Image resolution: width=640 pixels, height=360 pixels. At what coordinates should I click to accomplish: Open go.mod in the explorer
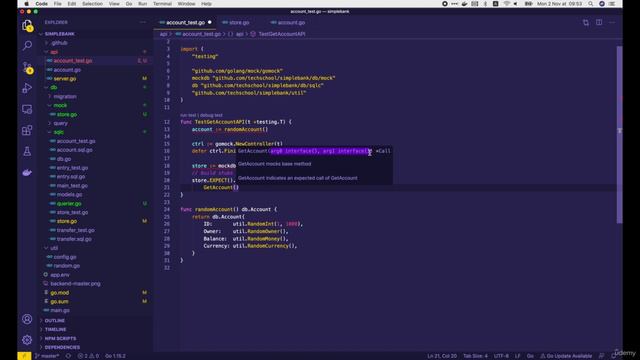(x=60, y=293)
